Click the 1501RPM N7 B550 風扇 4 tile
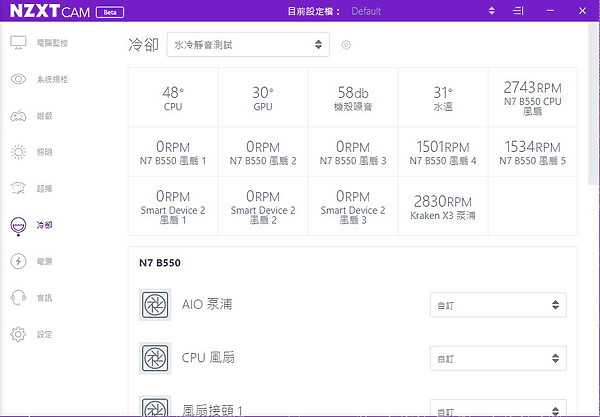 click(443, 152)
